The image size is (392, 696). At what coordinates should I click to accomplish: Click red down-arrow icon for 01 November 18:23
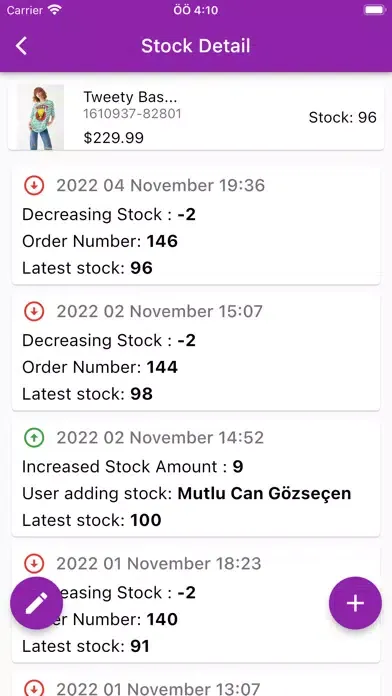[x=34, y=564]
